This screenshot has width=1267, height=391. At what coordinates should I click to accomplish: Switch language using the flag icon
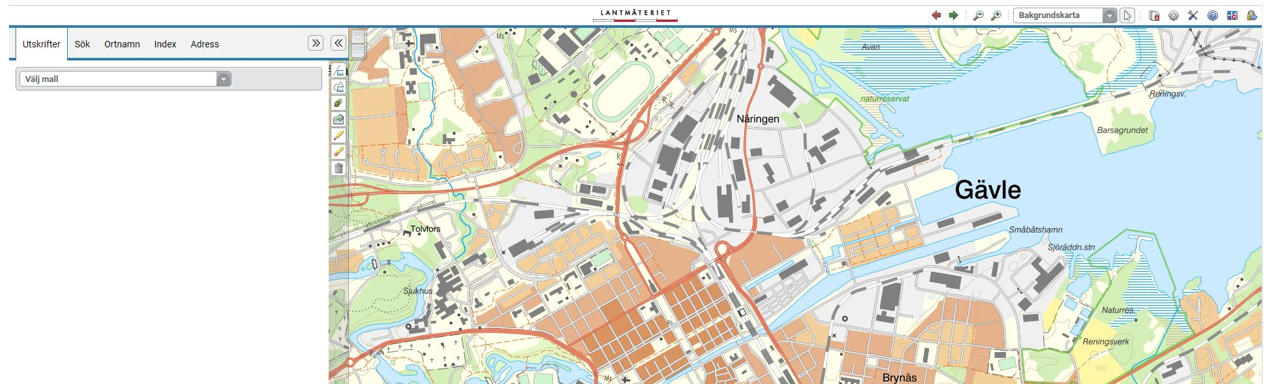pos(1232,15)
